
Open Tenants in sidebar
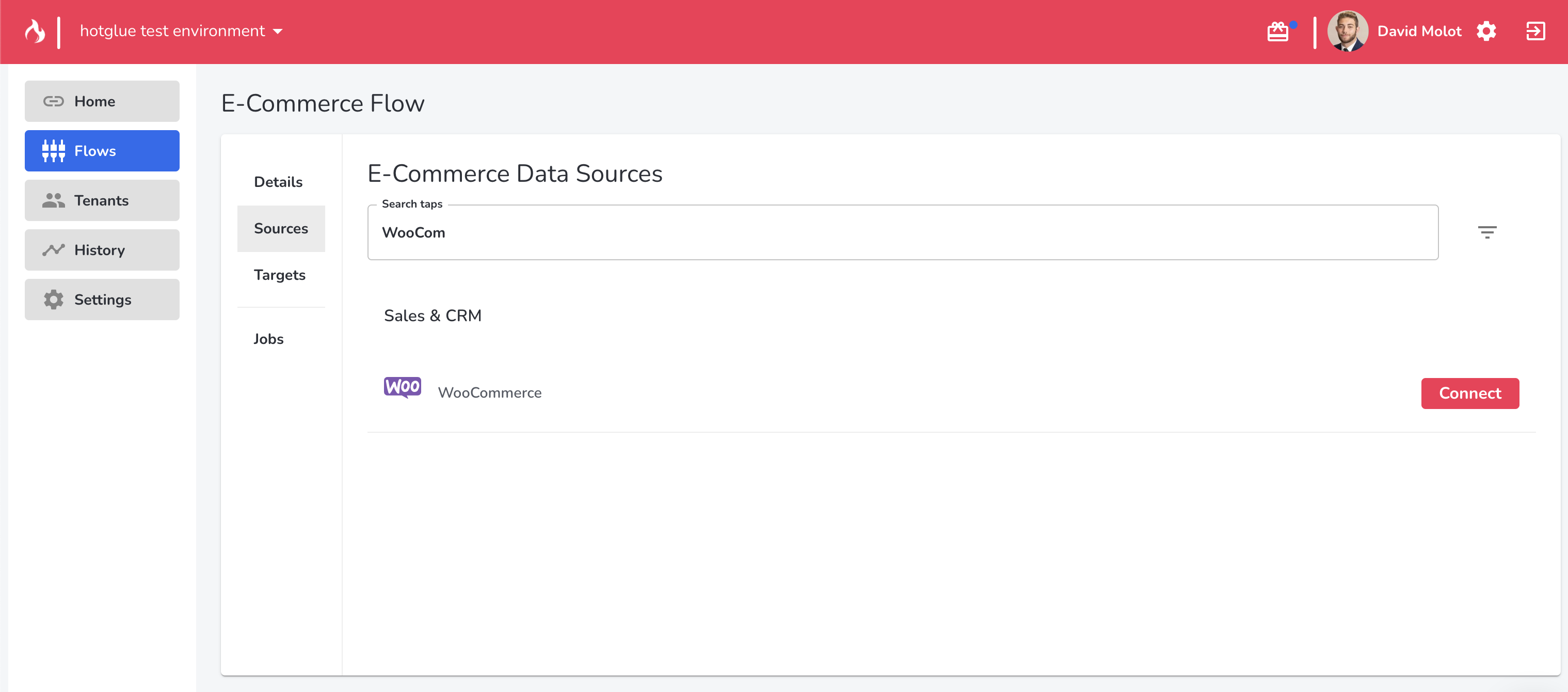102,200
